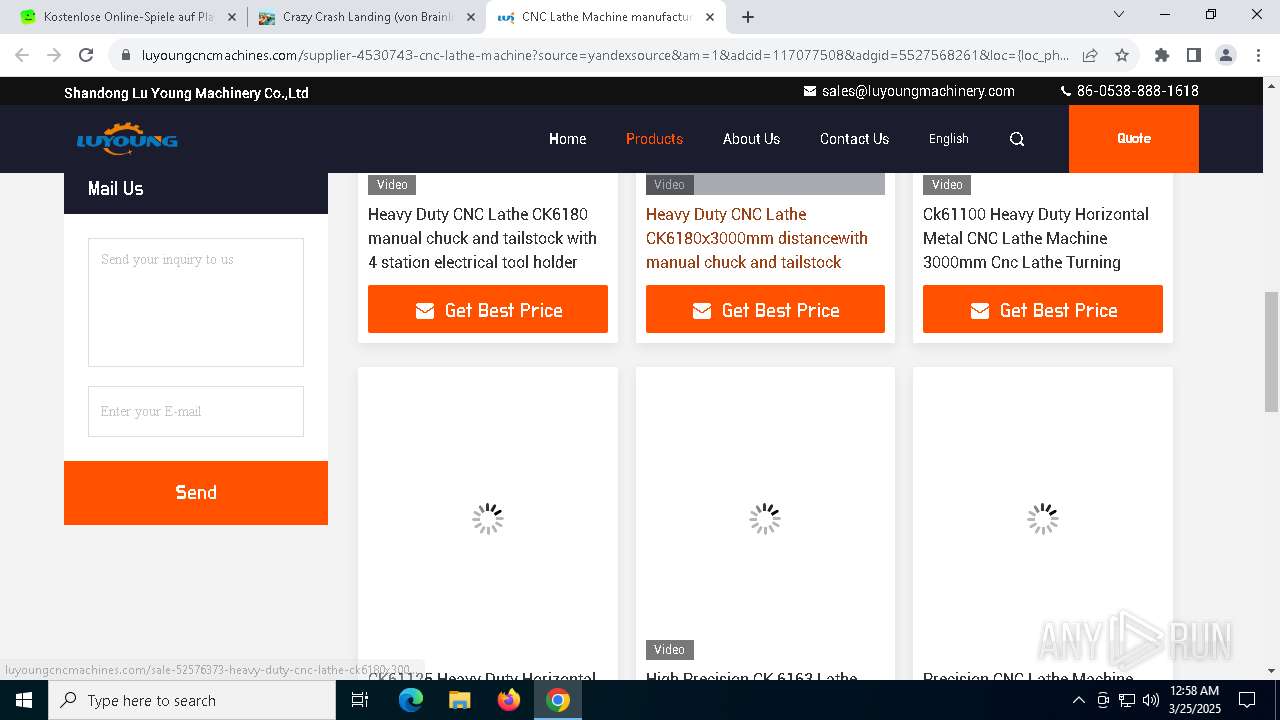Viewport: 1280px width, 720px height.
Task: Open CK6180x3000mm distancewith product link
Action: coord(757,238)
